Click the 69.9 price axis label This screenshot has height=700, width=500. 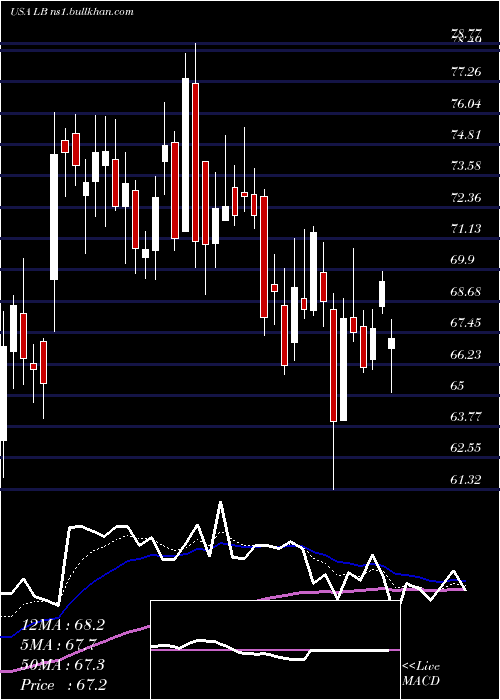[x=463, y=260]
